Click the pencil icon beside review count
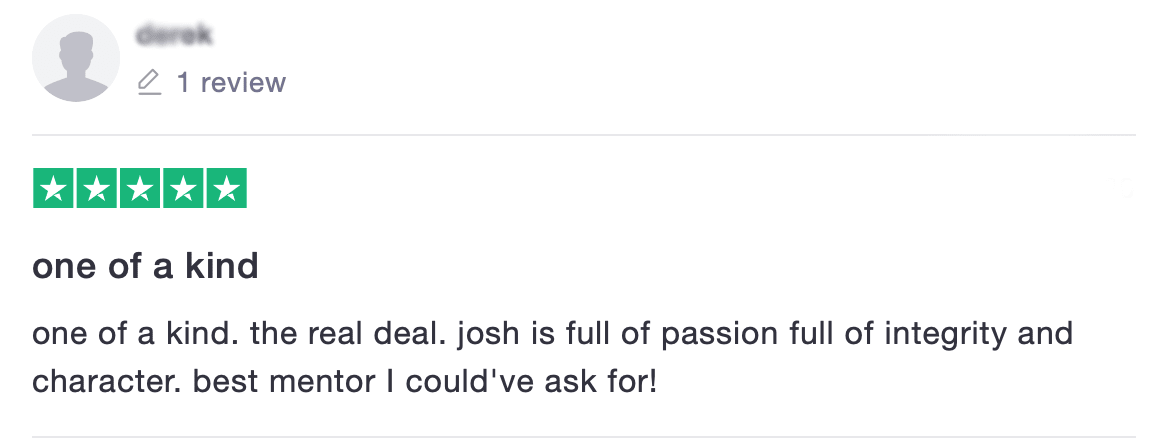 click(149, 82)
